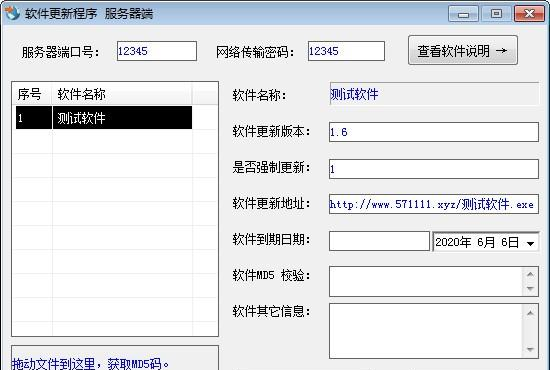Maximize the 软件更新程序 window
The image size is (550, 370).
(496, 14)
